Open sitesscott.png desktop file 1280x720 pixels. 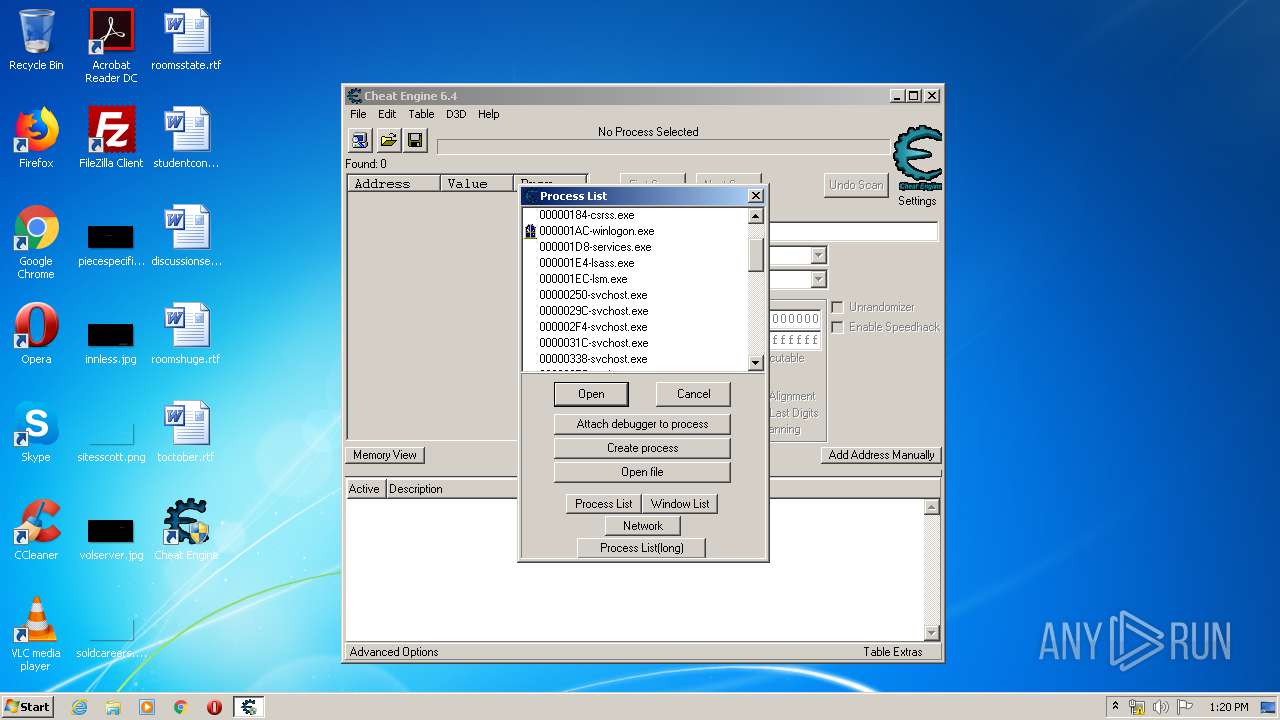point(111,438)
